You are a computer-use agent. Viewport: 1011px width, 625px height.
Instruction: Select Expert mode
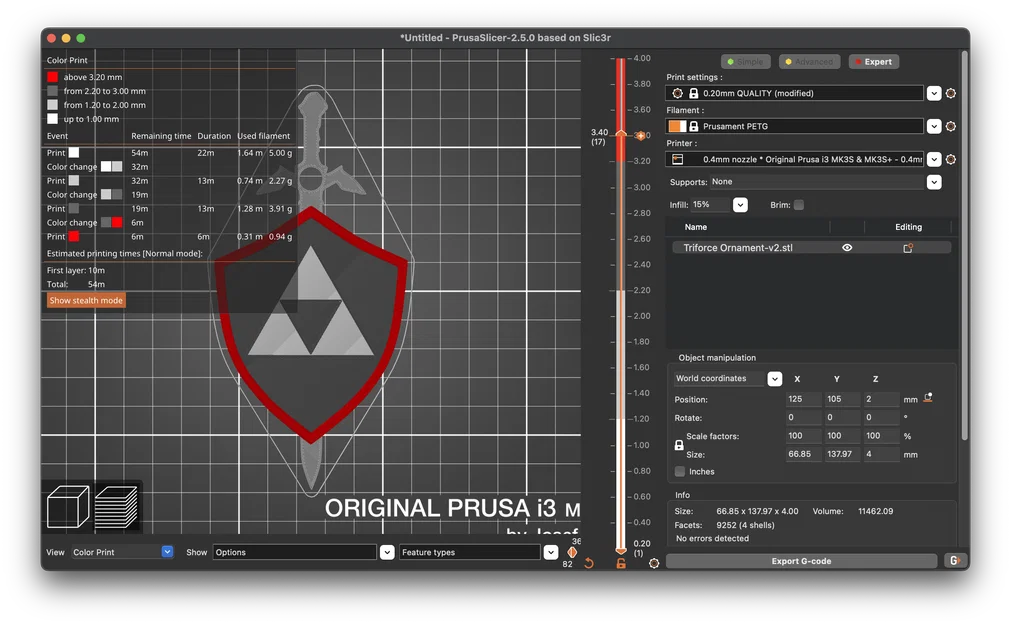click(874, 62)
